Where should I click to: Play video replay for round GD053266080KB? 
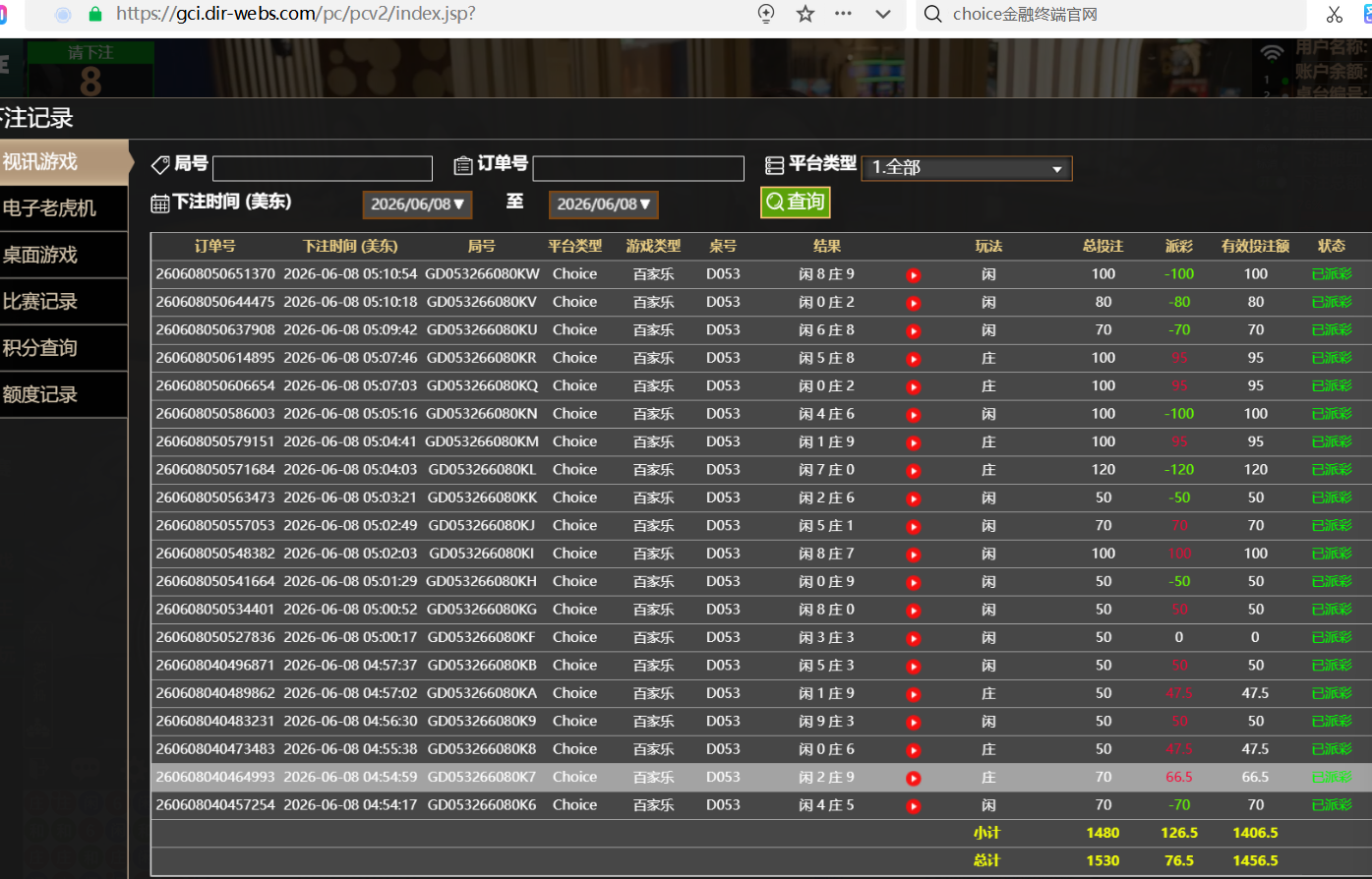(x=914, y=667)
